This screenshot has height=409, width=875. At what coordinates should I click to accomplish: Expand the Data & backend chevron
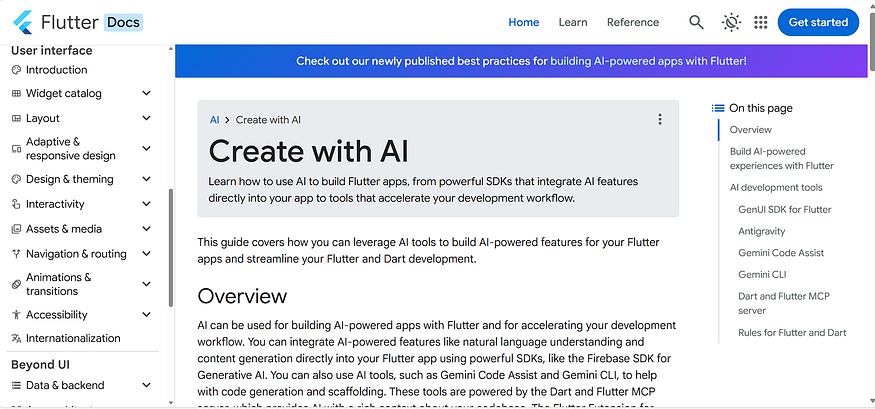tap(146, 386)
